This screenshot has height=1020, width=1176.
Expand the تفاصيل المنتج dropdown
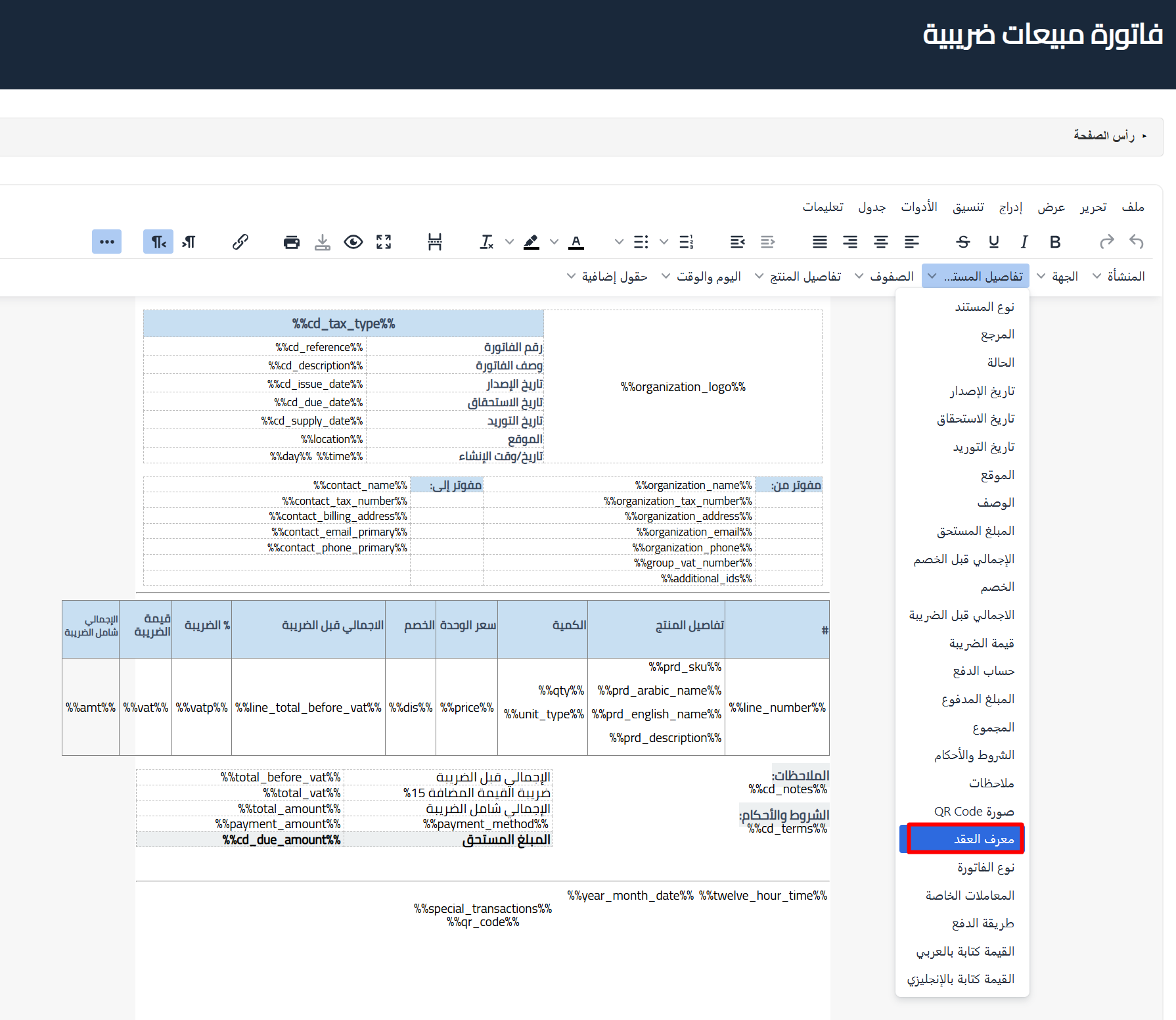click(x=798, y=276)
